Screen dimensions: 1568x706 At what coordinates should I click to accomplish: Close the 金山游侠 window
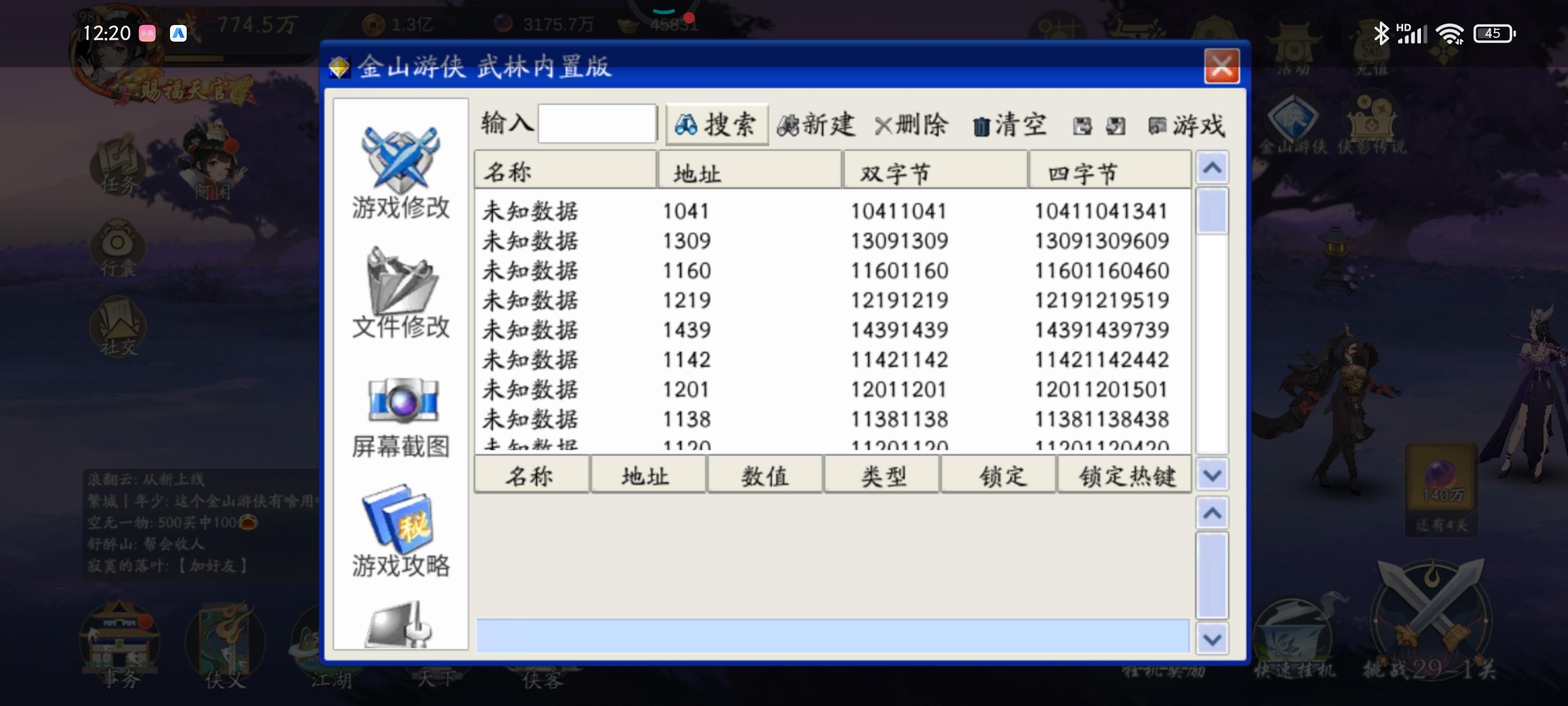1221,66
